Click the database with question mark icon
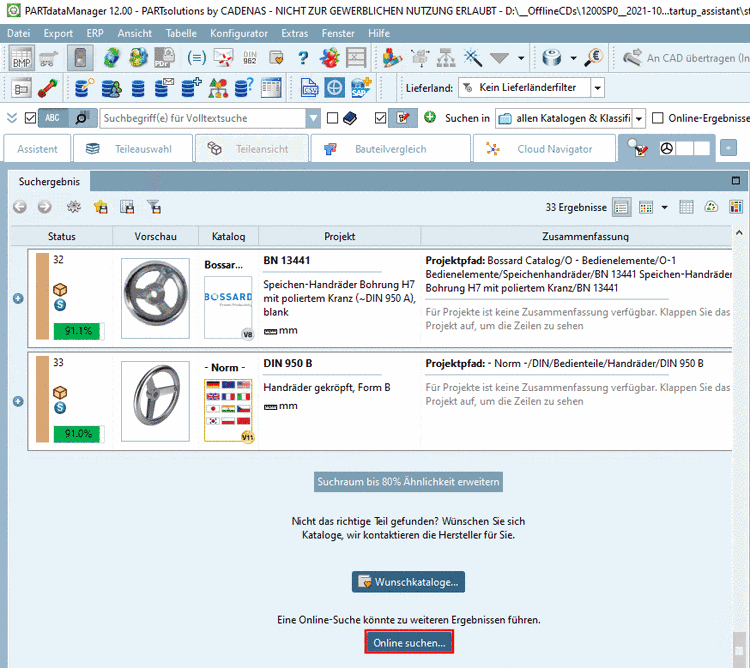The height and width of the screenshot is (668, 750). click(244, 88)
